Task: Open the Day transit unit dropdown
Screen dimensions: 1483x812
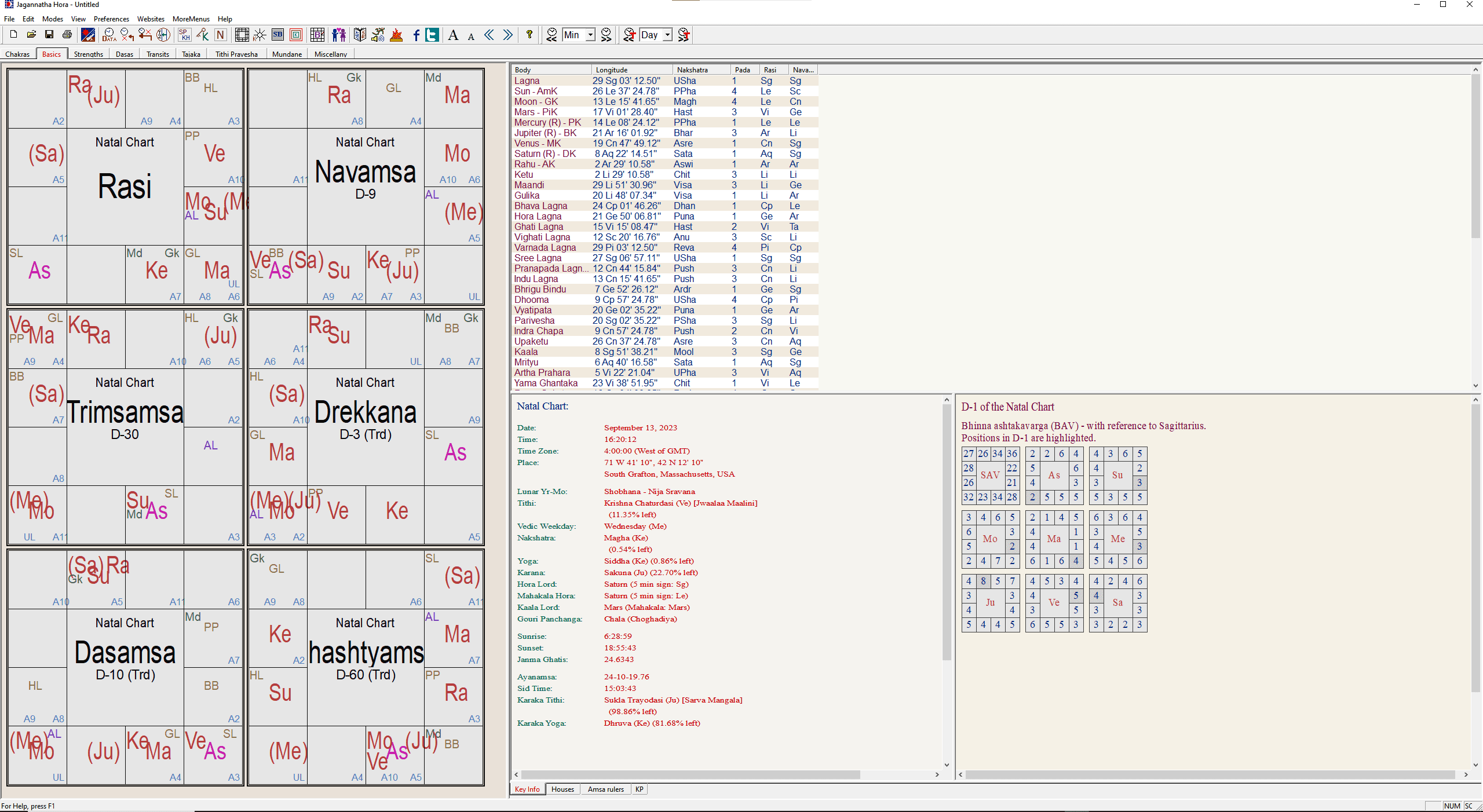Action: [x=667, y=35]
